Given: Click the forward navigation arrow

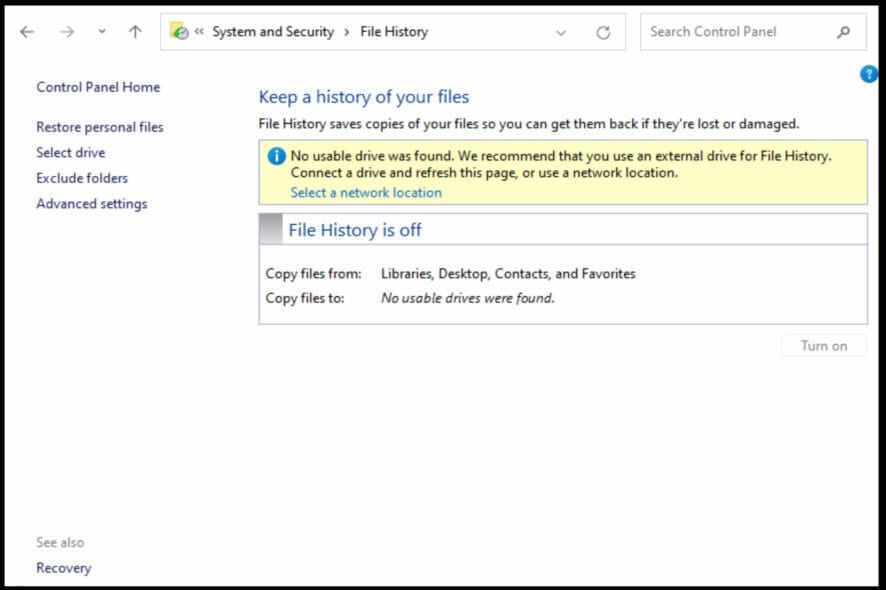Looking at the screenshot, I should (66, 31).
